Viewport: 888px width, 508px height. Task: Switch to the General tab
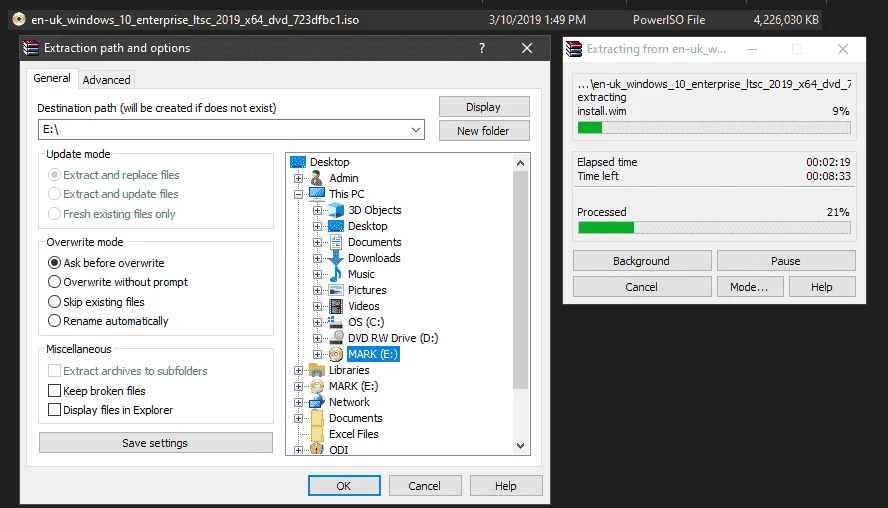coord(52,78)
